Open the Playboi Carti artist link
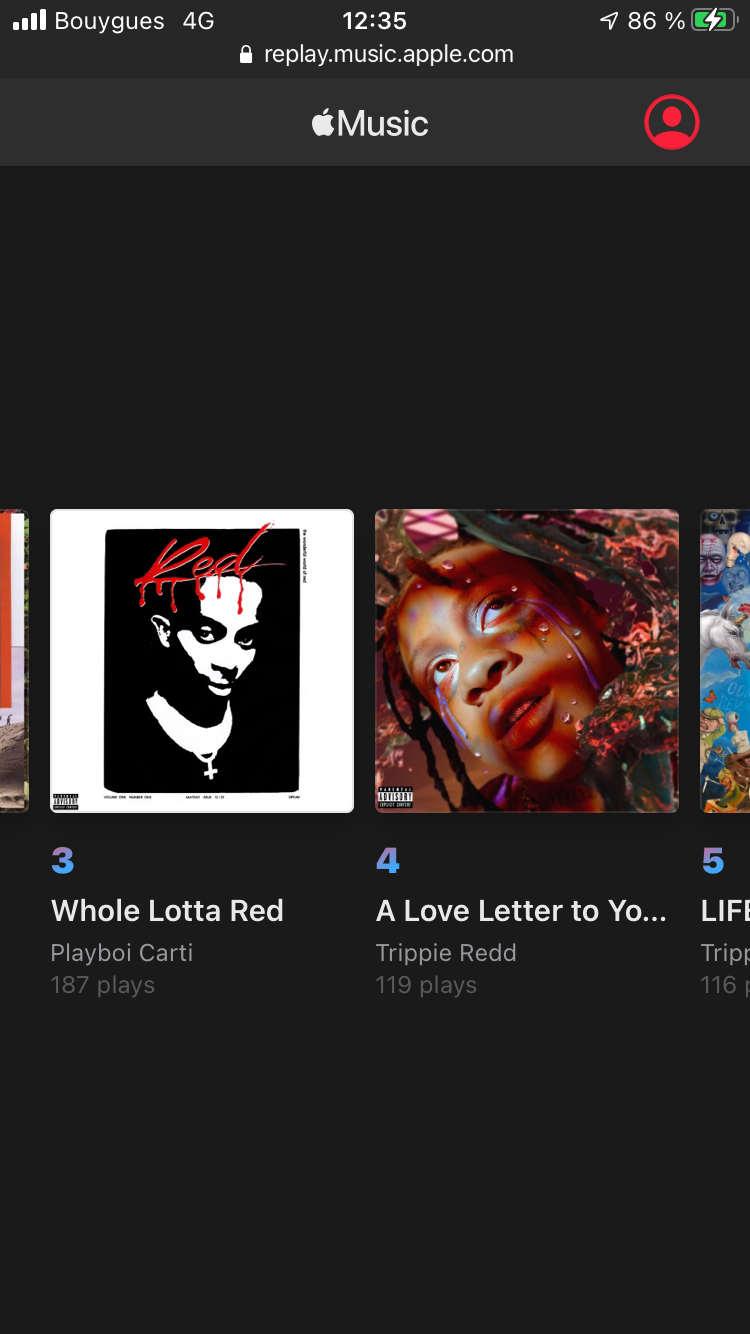 click(122, 953)
